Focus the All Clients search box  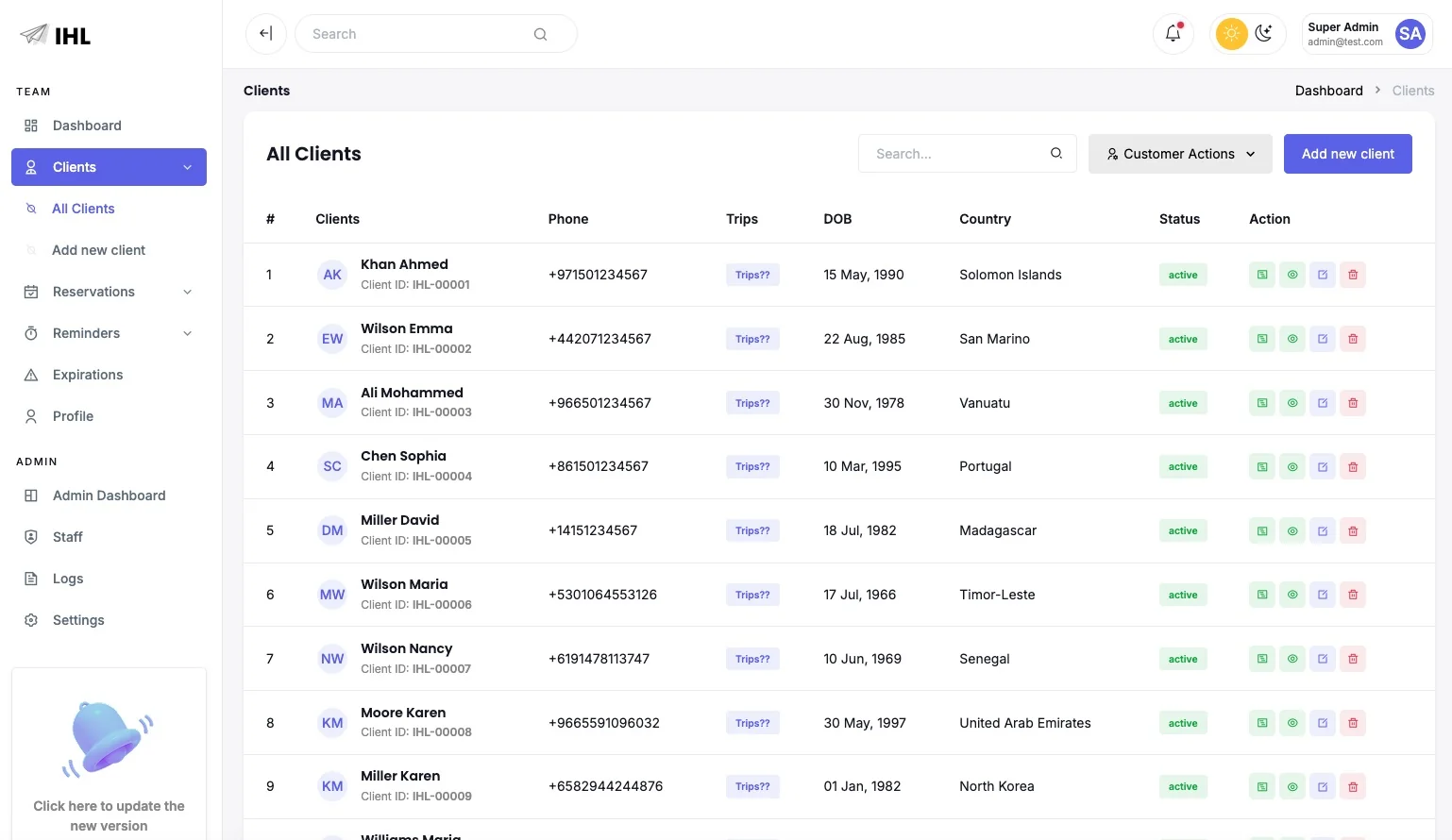967,153
